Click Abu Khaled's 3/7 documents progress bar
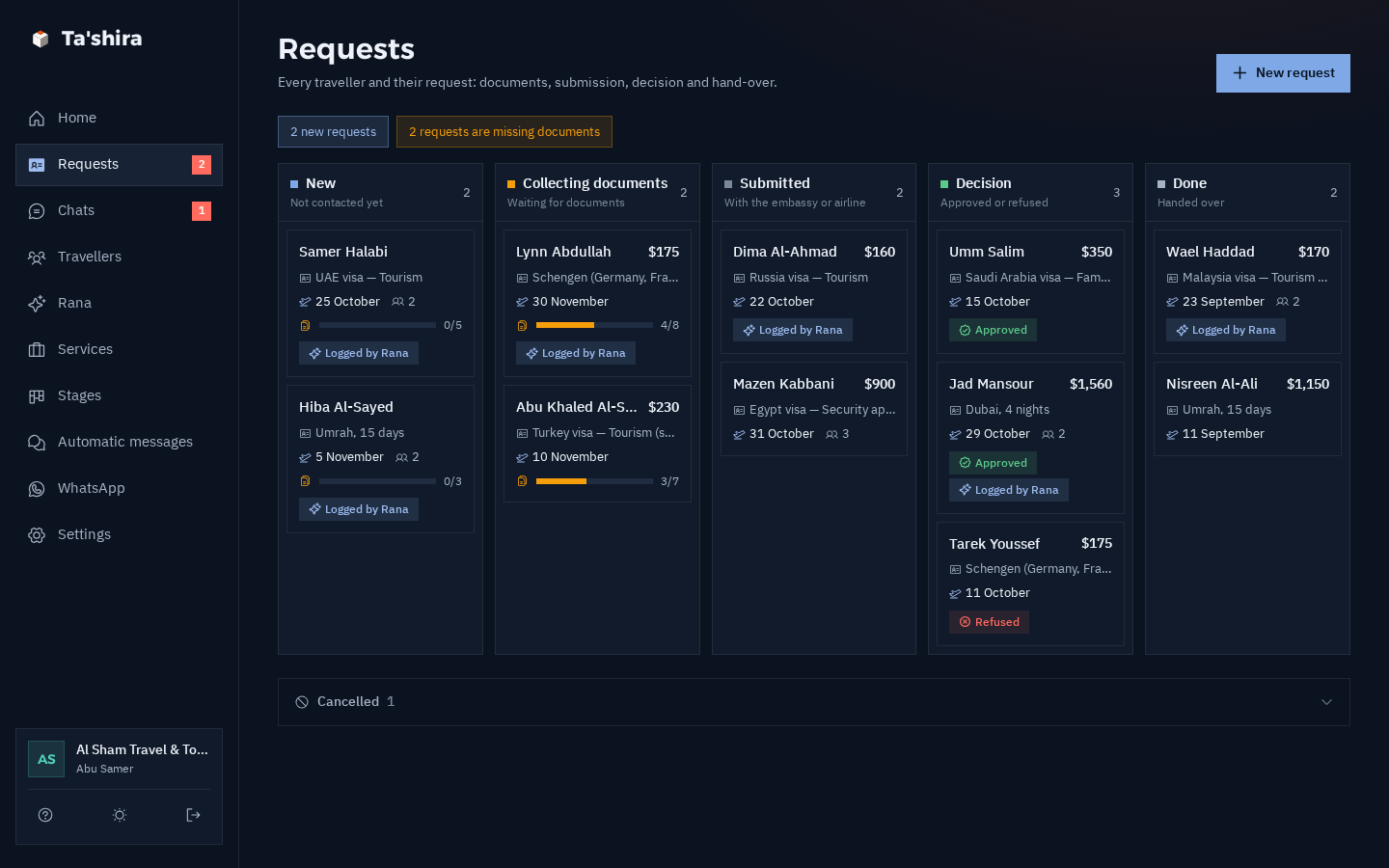 (x=594, y=481)
